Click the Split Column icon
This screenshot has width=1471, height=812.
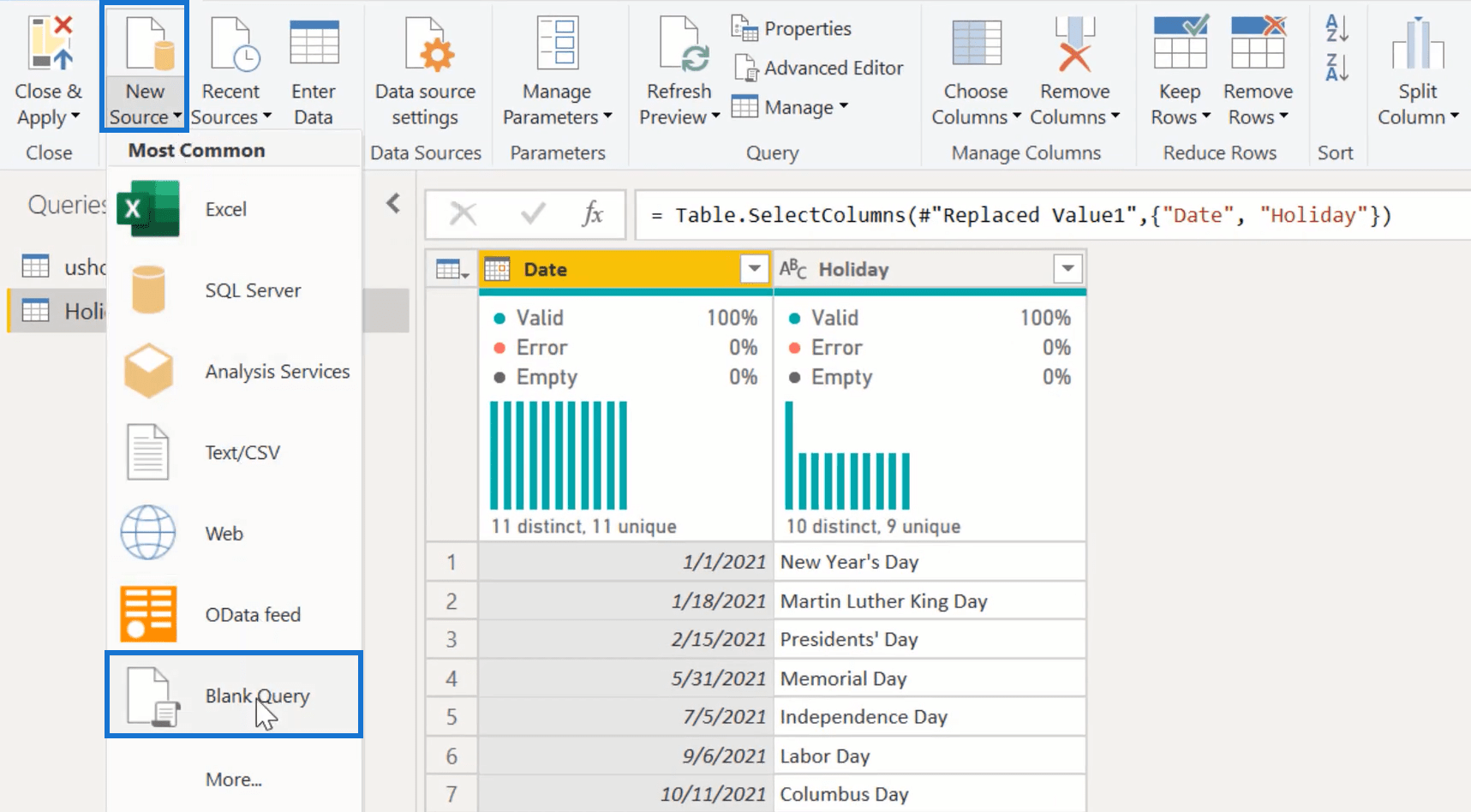click(x=1418, y=43)
